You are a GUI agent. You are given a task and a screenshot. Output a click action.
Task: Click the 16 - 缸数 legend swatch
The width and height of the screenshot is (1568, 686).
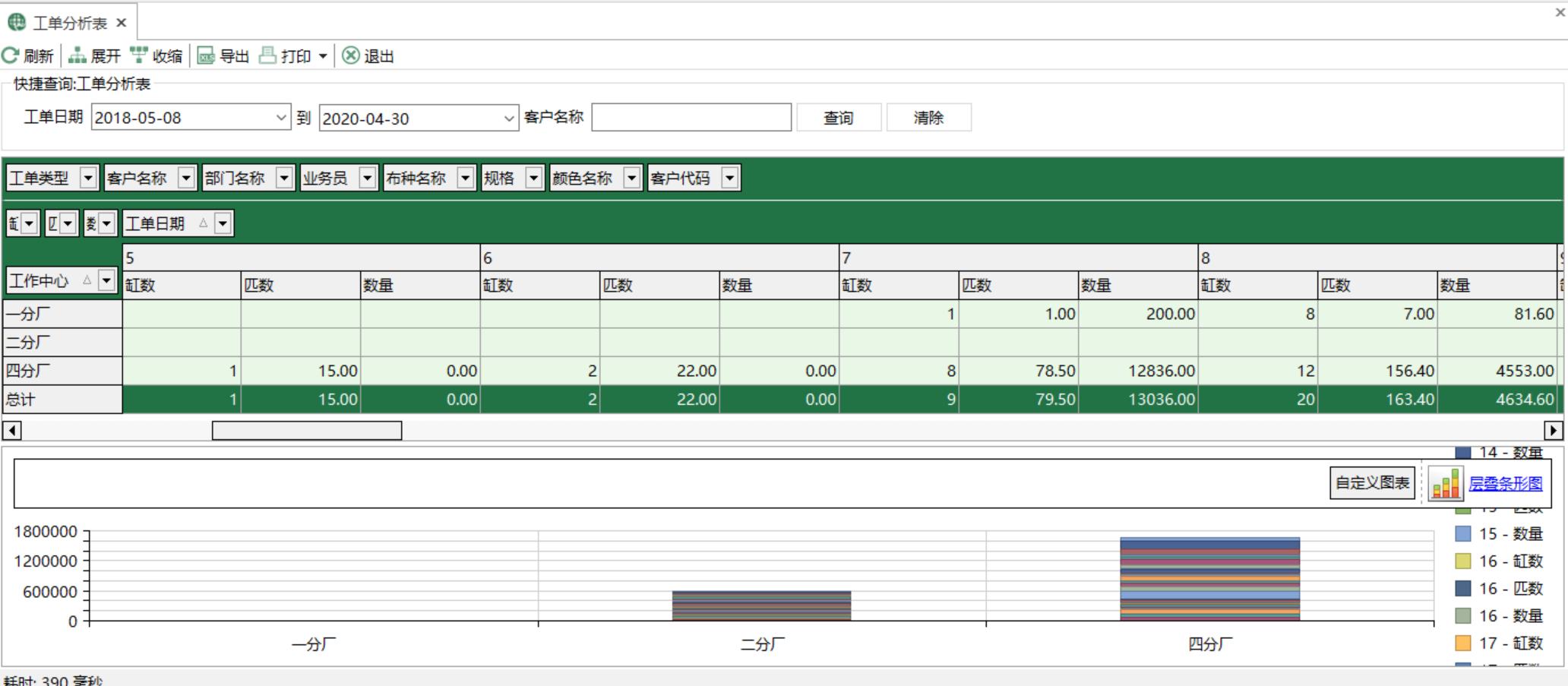1462,561
